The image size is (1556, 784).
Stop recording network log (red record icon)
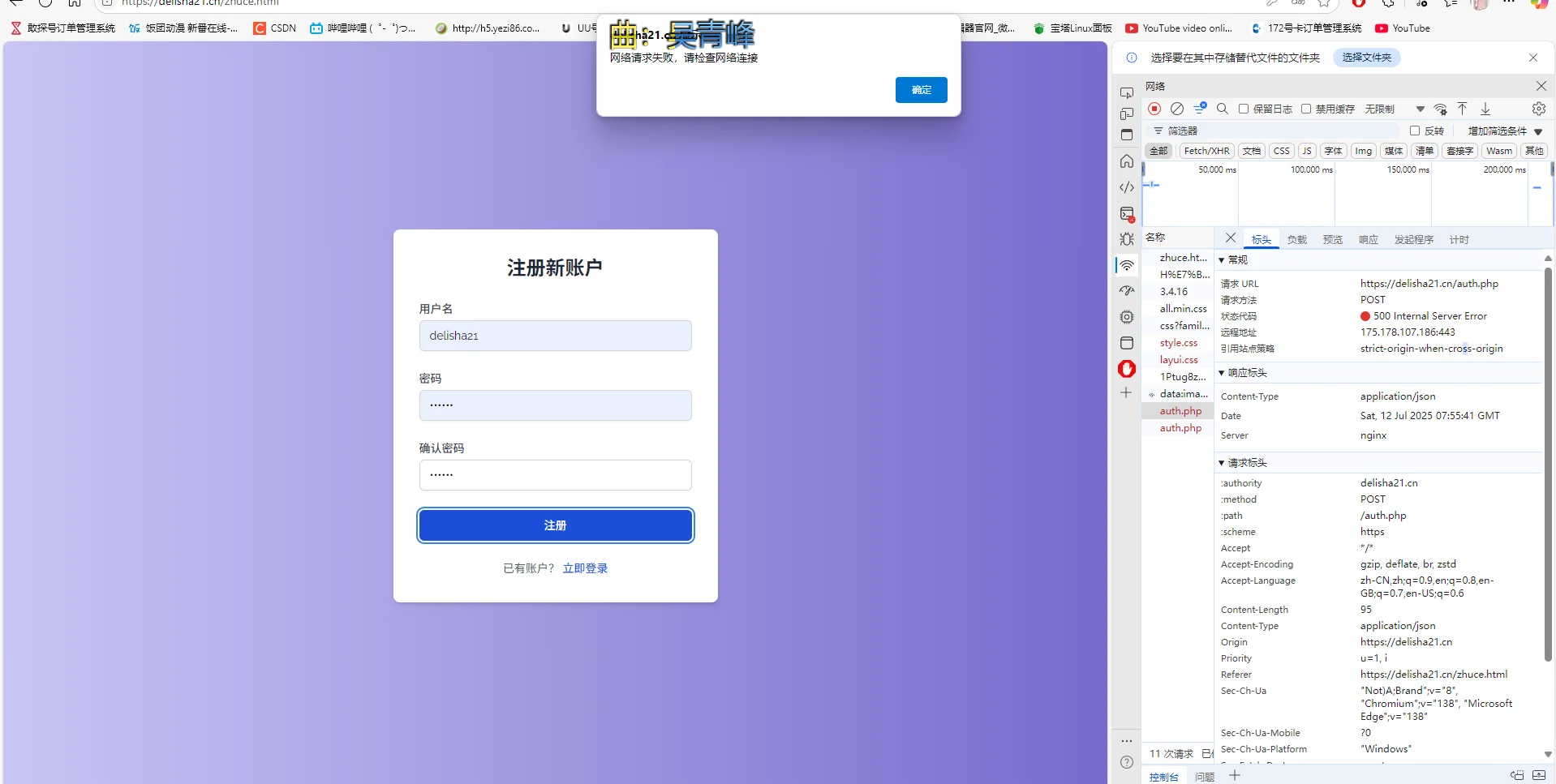1155,109
